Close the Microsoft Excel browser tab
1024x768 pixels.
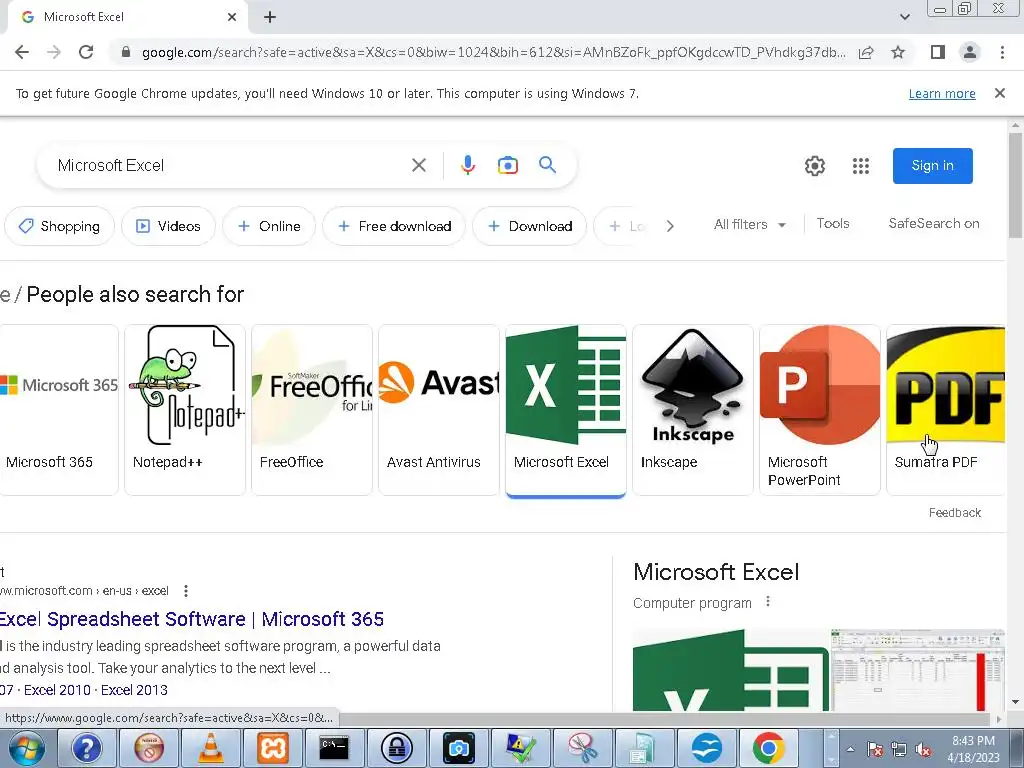point(232,17)
